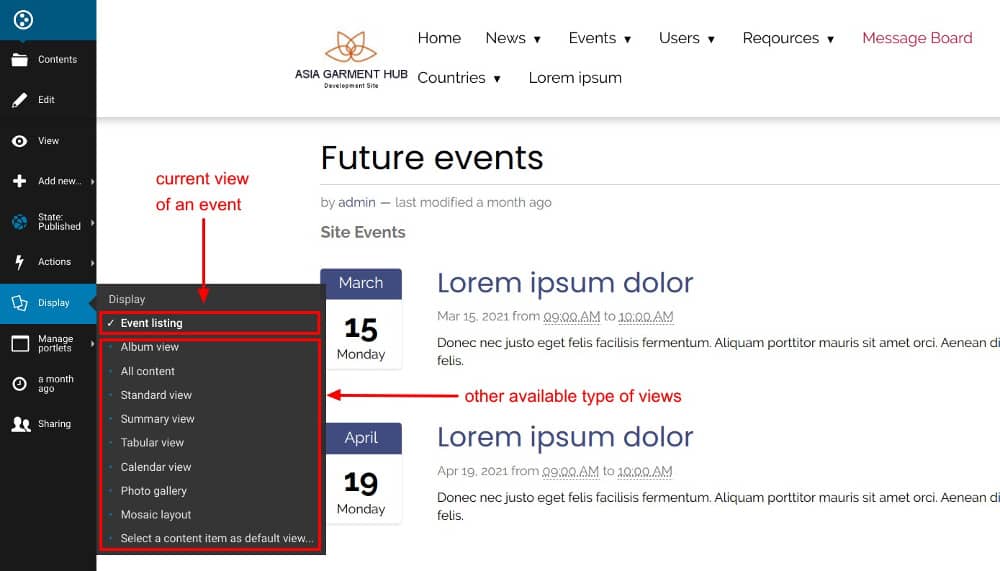Select the checked Event listing view
The width and height of the screenshot is (1000, 571).
click(x=151, y=323)
